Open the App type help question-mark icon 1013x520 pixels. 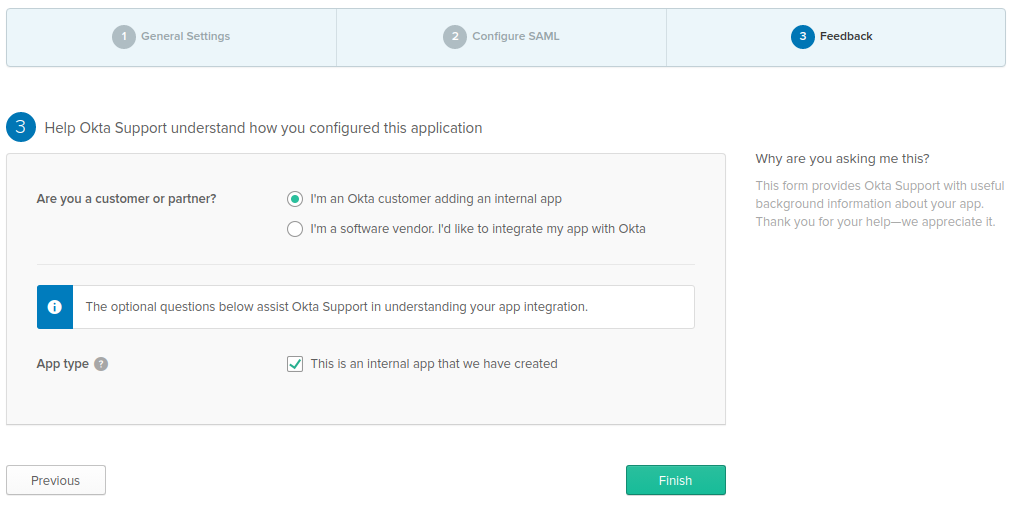point(101,364)
